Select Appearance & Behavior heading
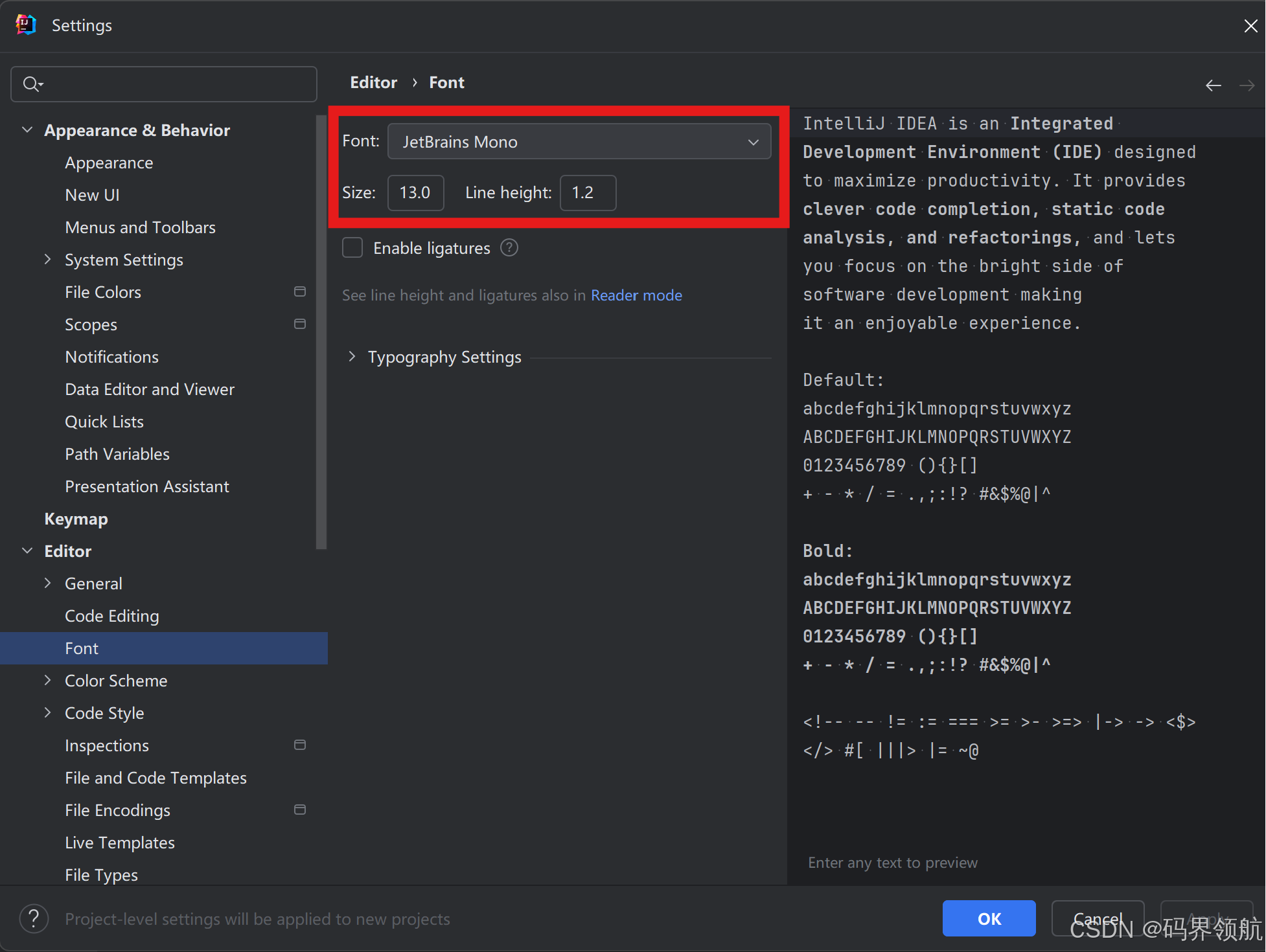Screen dimensions: 1266x952 coord(137,130)
